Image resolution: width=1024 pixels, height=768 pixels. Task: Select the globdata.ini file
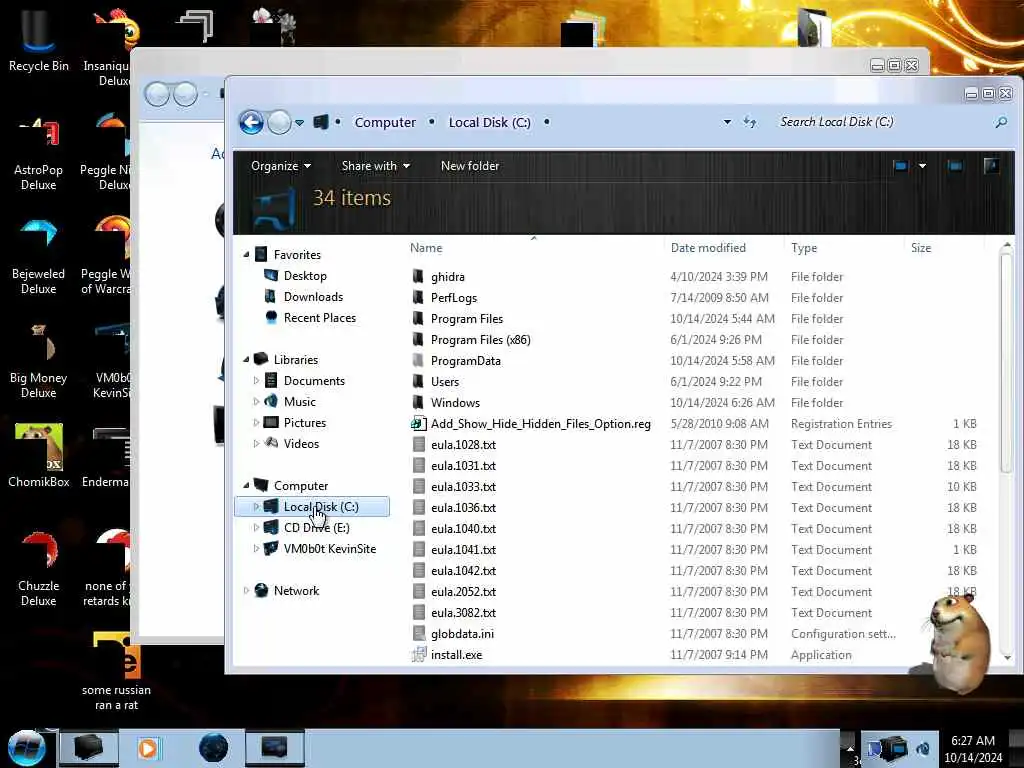click(x=462, y=633)
